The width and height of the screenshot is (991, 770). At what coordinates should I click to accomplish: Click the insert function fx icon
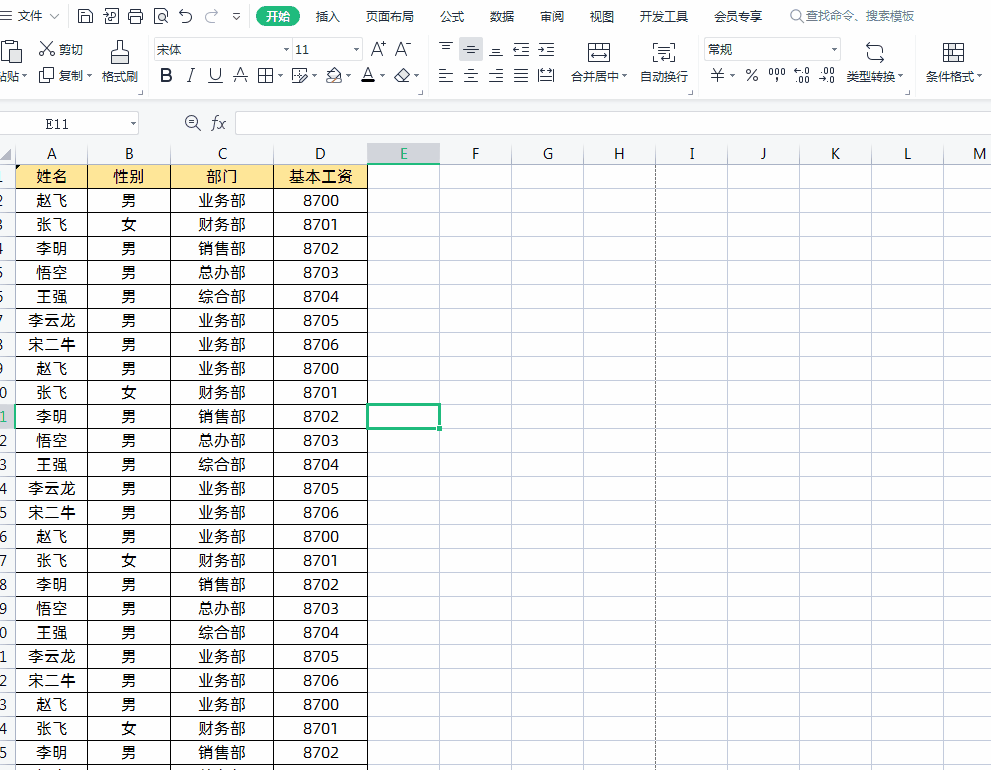pyautogui.click(x=218, y=123)
